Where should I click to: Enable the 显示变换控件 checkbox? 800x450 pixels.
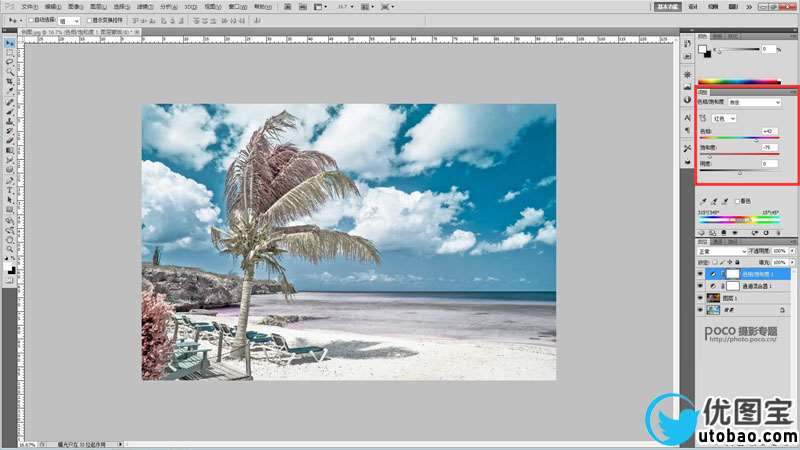89,20
